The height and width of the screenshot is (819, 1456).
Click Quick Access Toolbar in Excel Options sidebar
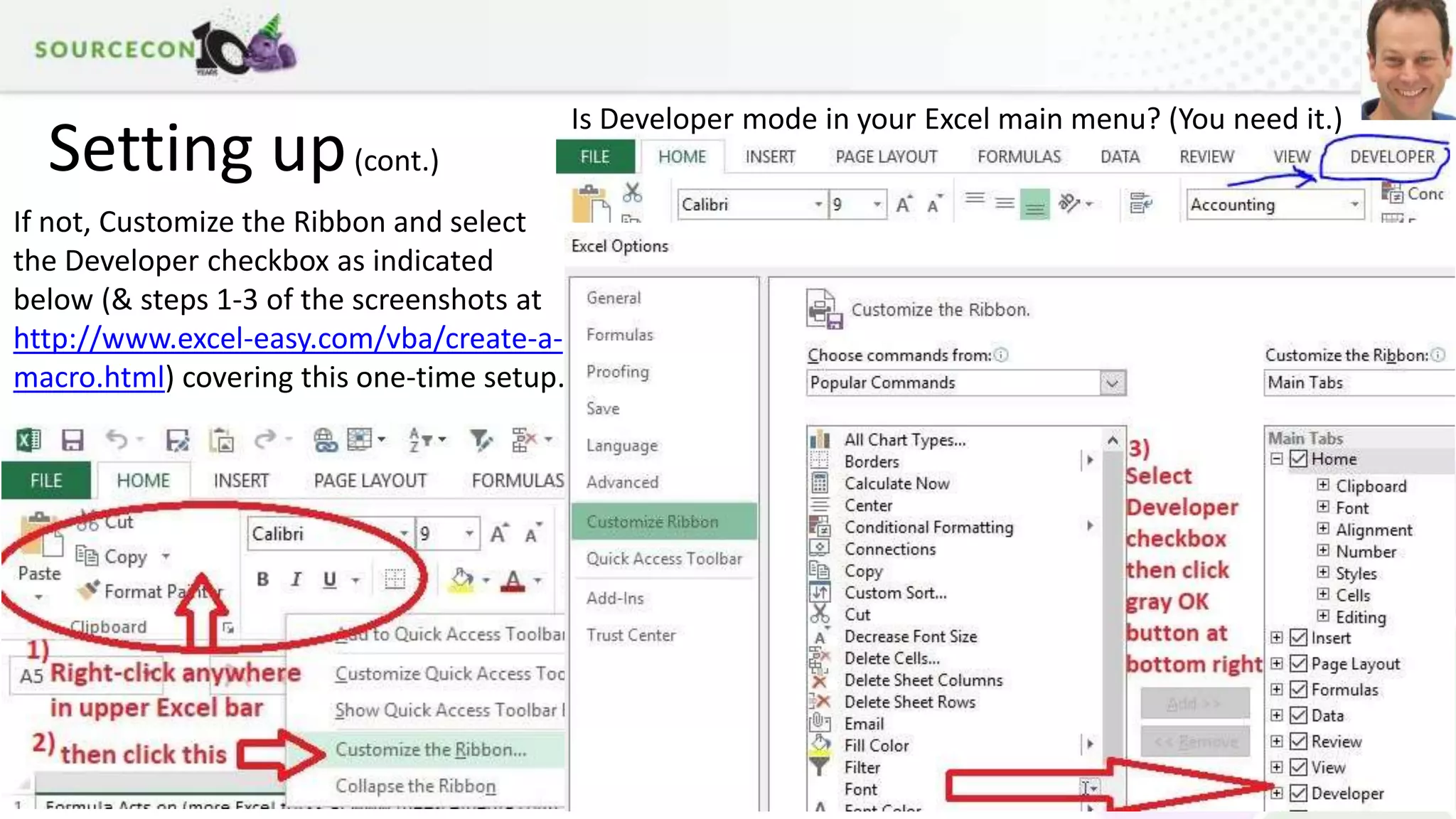(x=664, y=559)
